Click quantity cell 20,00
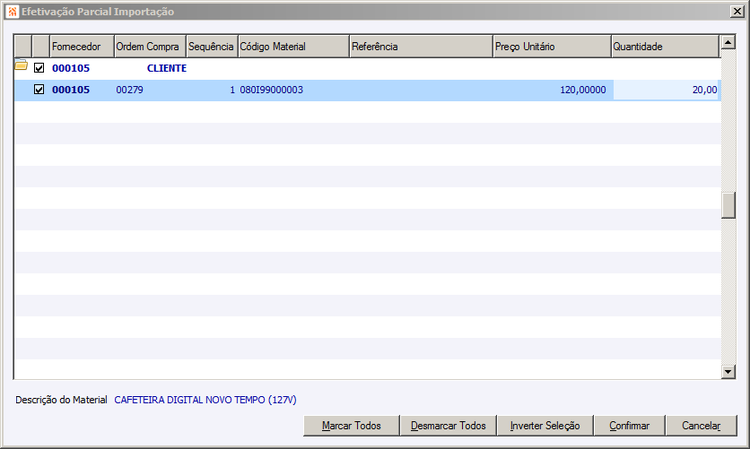This screenshot has width=750, height=449. coord(667,90)
